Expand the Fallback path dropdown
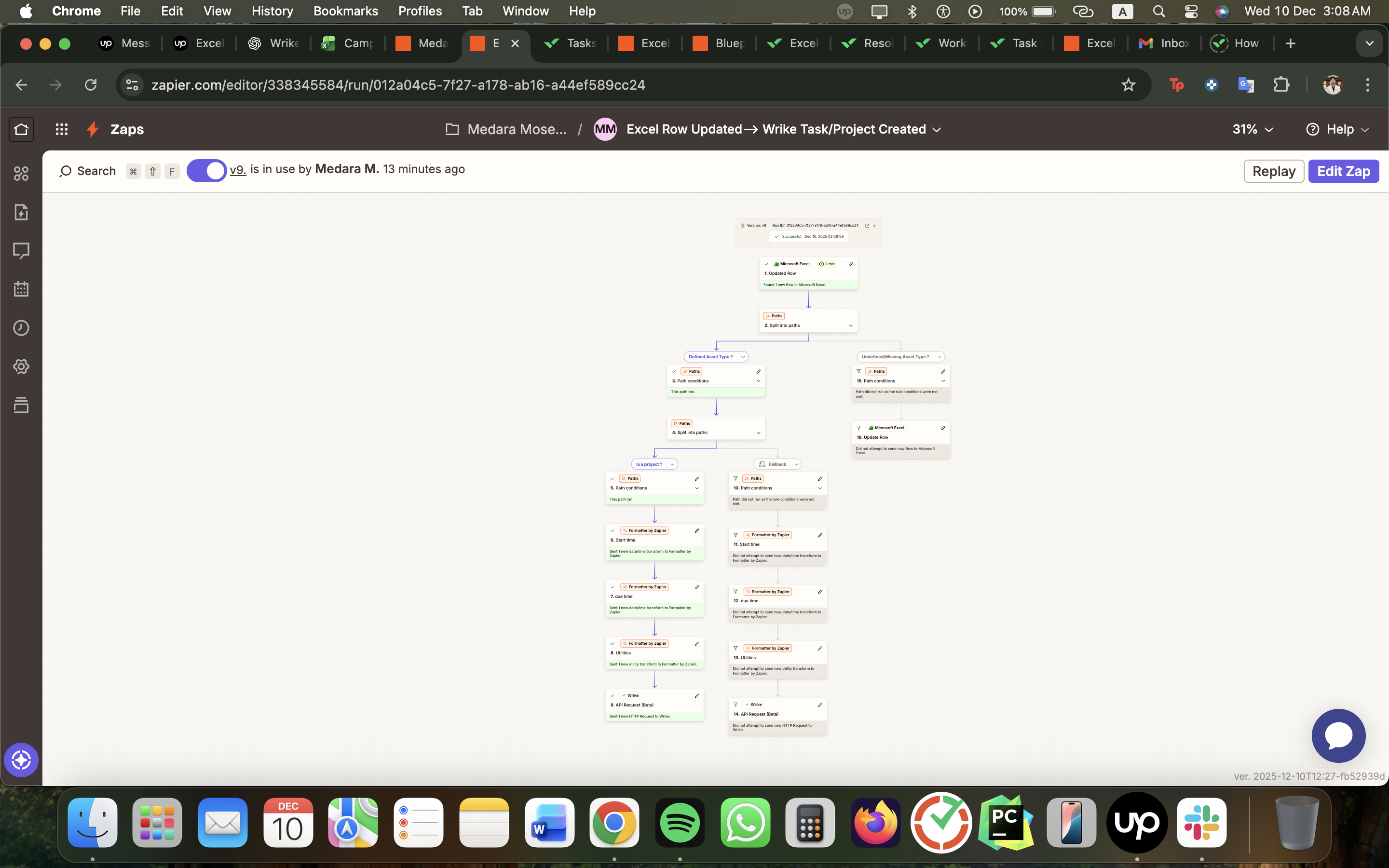The width and height of the screenshot is (1389, 868). [x=796, y=464]
